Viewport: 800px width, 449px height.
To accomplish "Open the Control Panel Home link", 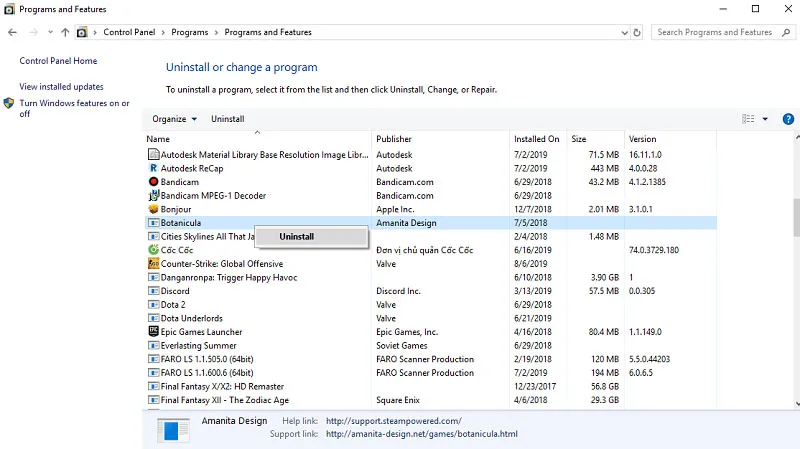I will [x=58, y=61].
